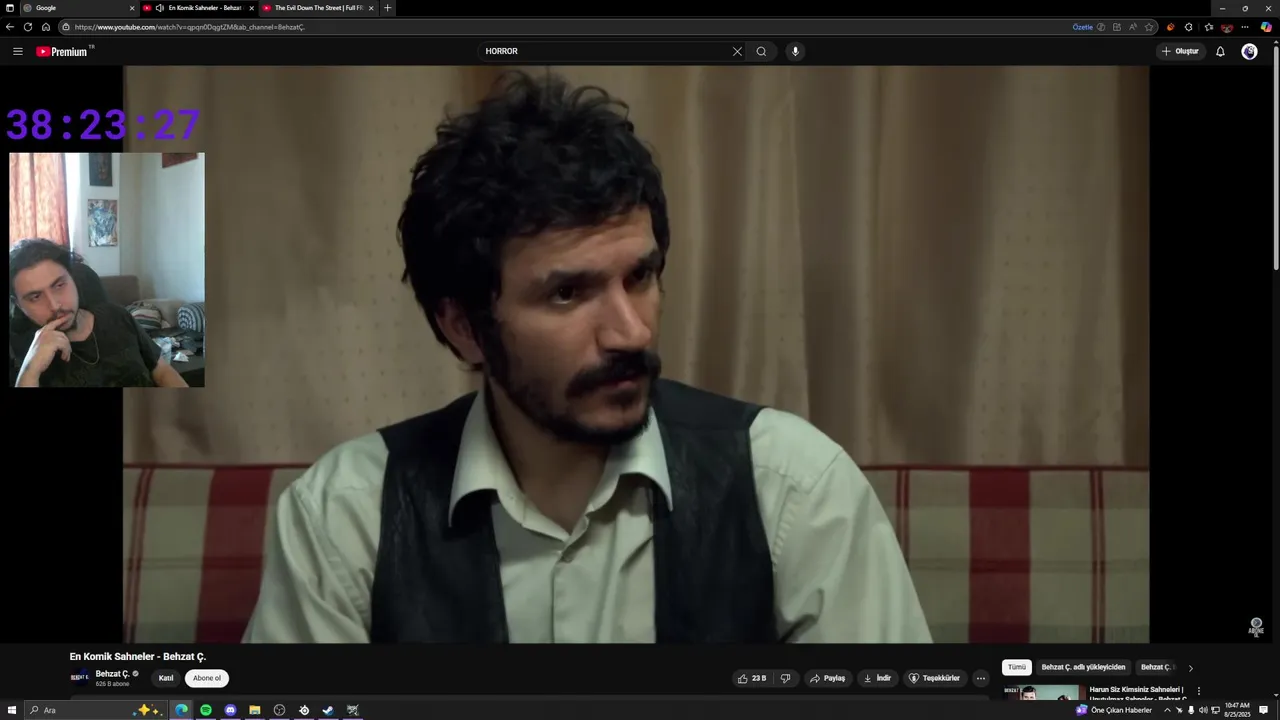This screenshot has width=1280, height=720.
Task: Show next filter chips arrow
Action: pyautogui.click(x=1190, y=668)
